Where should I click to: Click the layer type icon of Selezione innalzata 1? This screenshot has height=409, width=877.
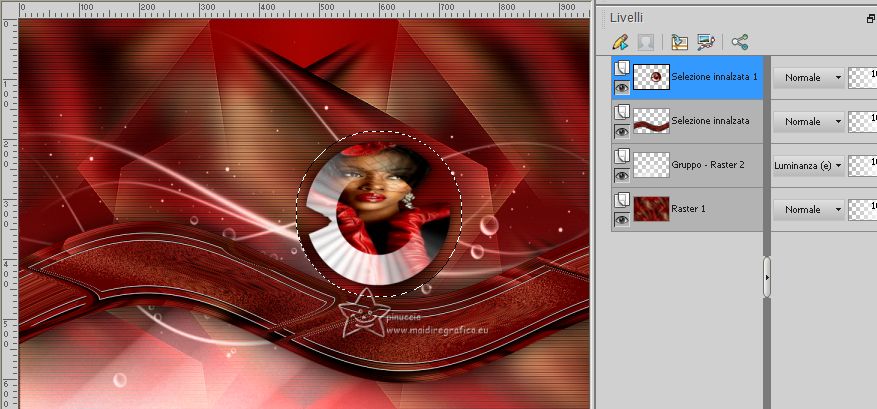[622, 68]
